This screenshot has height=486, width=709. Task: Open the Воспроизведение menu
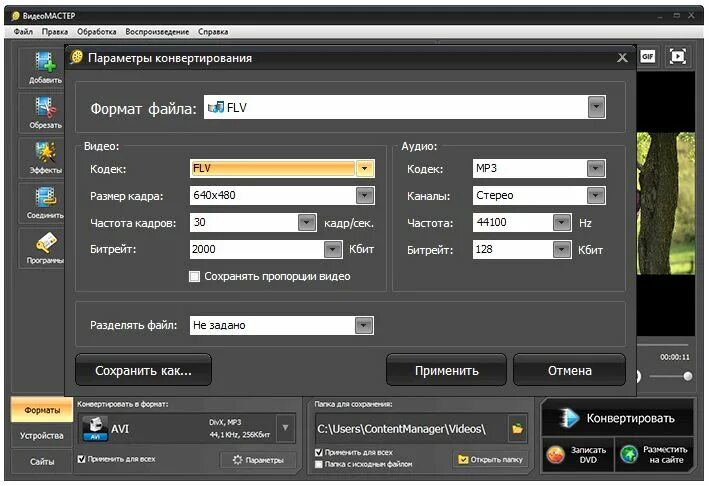point(157,32)
